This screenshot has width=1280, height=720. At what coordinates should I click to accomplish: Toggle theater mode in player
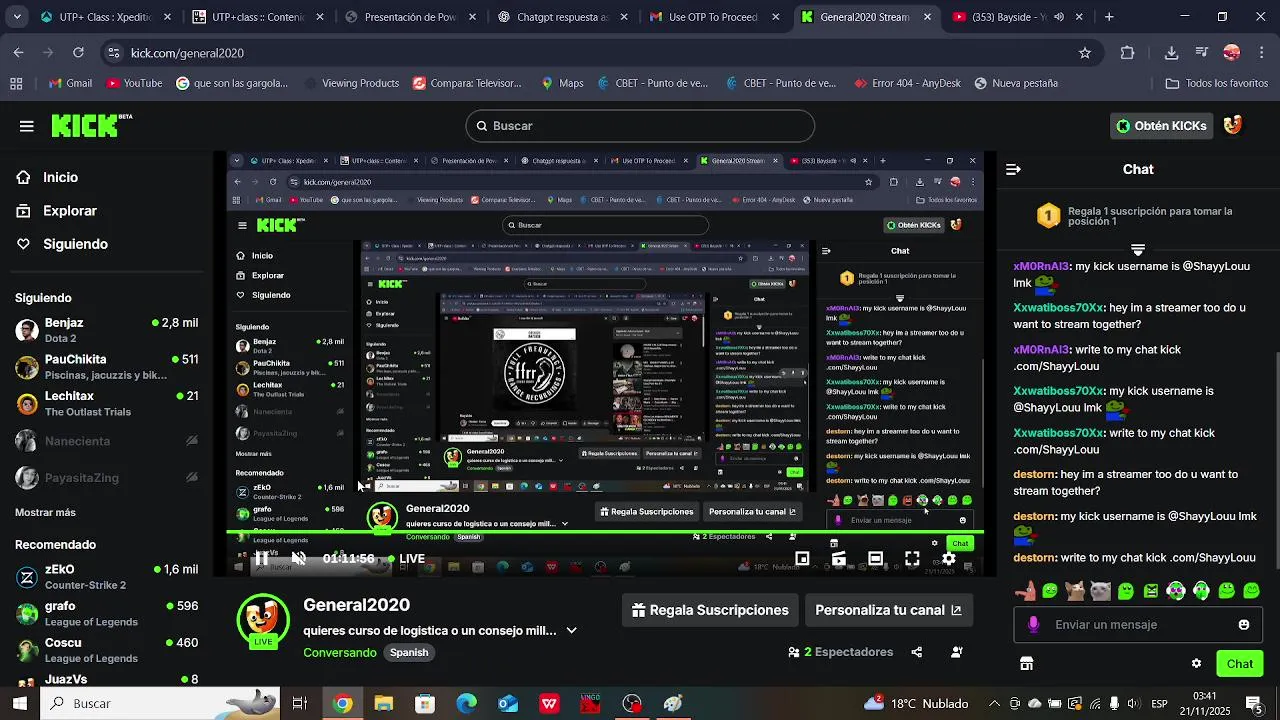click(x=875, y=559)
